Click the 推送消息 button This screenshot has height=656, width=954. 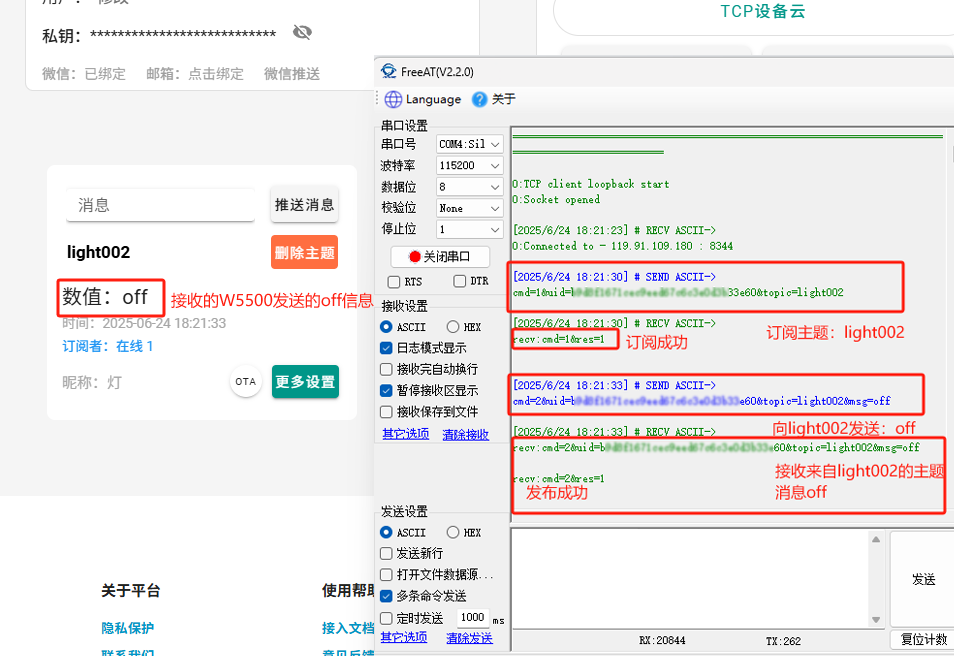point(304,205)
